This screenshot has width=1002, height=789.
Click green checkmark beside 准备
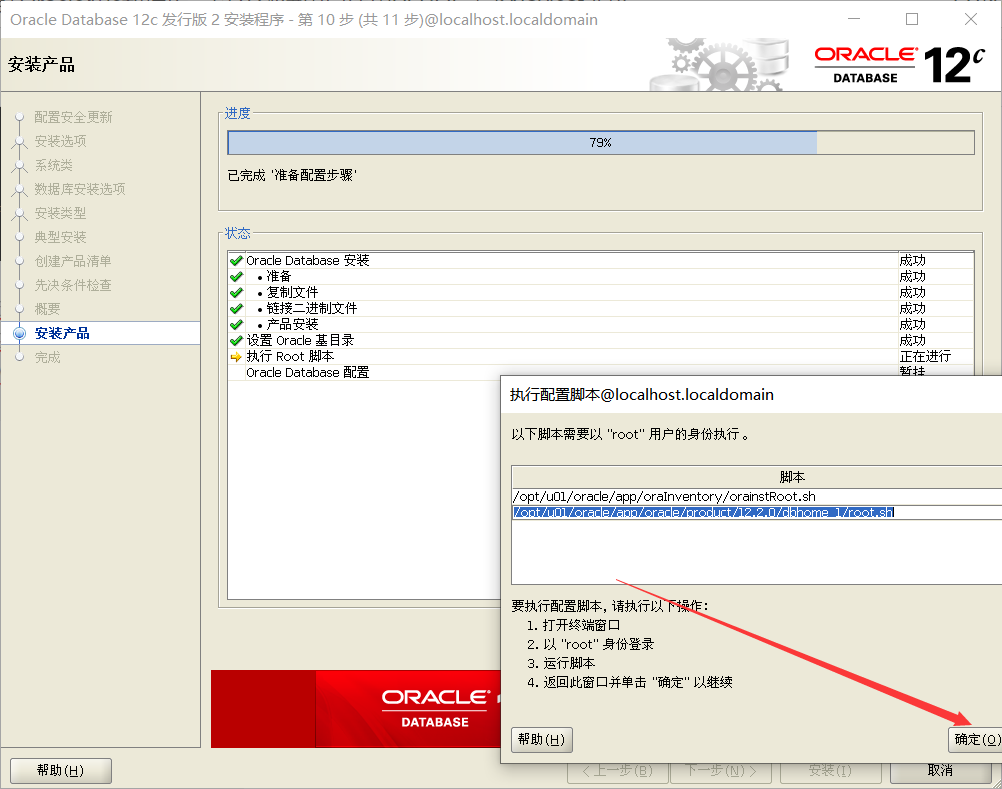pyautogui.click(x=236, y=277)
